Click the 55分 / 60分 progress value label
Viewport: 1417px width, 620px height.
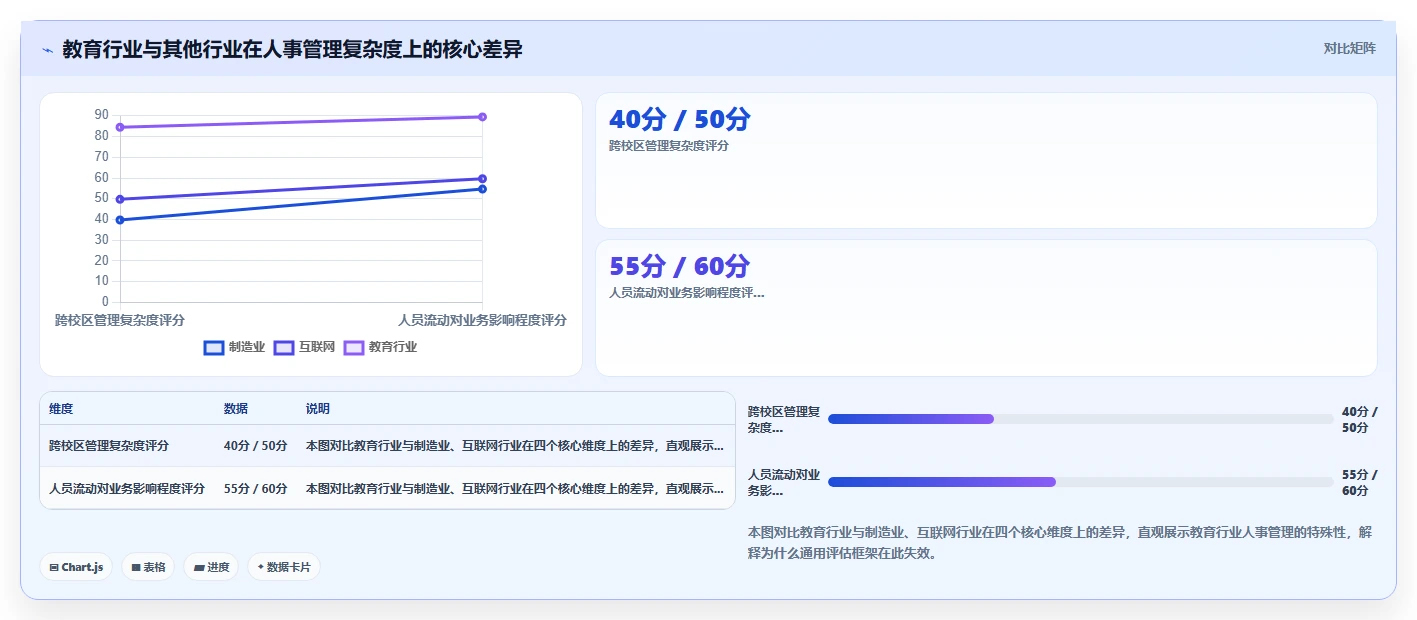1360,482
